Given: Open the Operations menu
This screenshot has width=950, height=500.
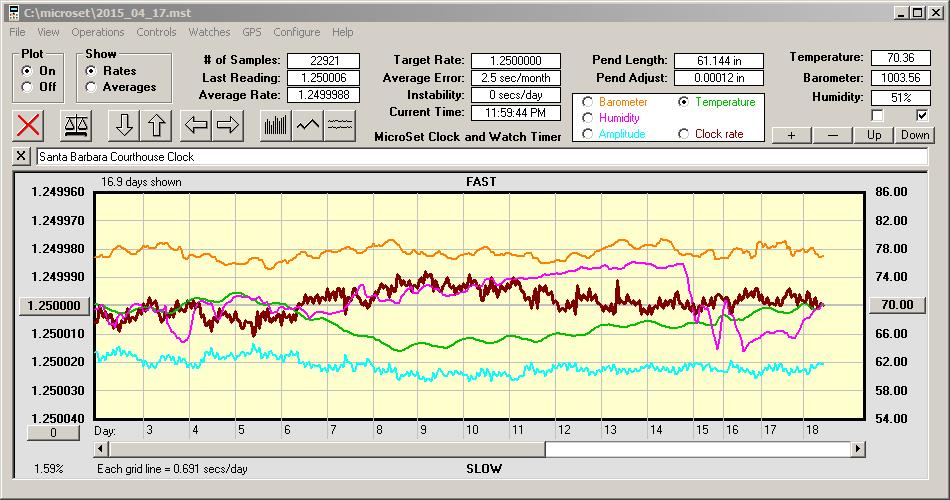Looking at the screenshot, I should (x=98, y=32).
